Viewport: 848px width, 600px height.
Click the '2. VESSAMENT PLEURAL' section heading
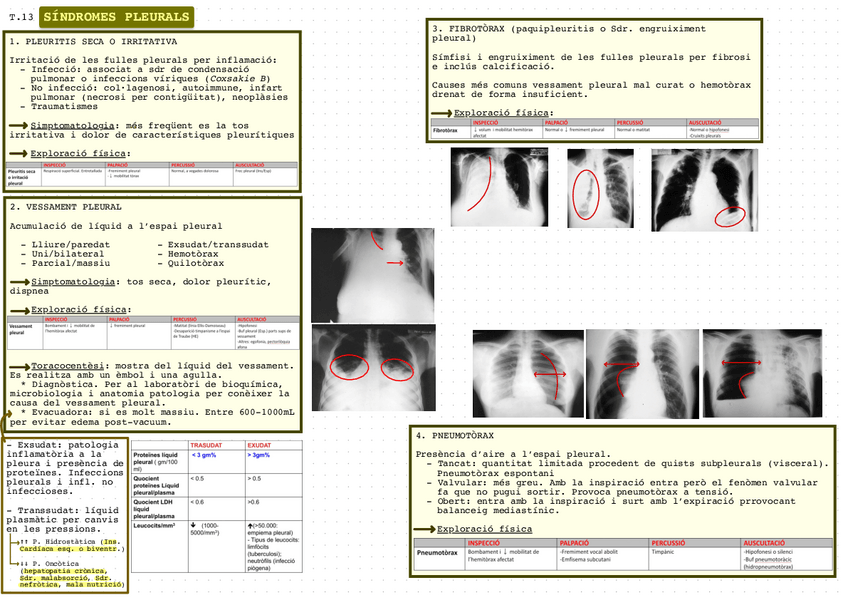(66, 207)
